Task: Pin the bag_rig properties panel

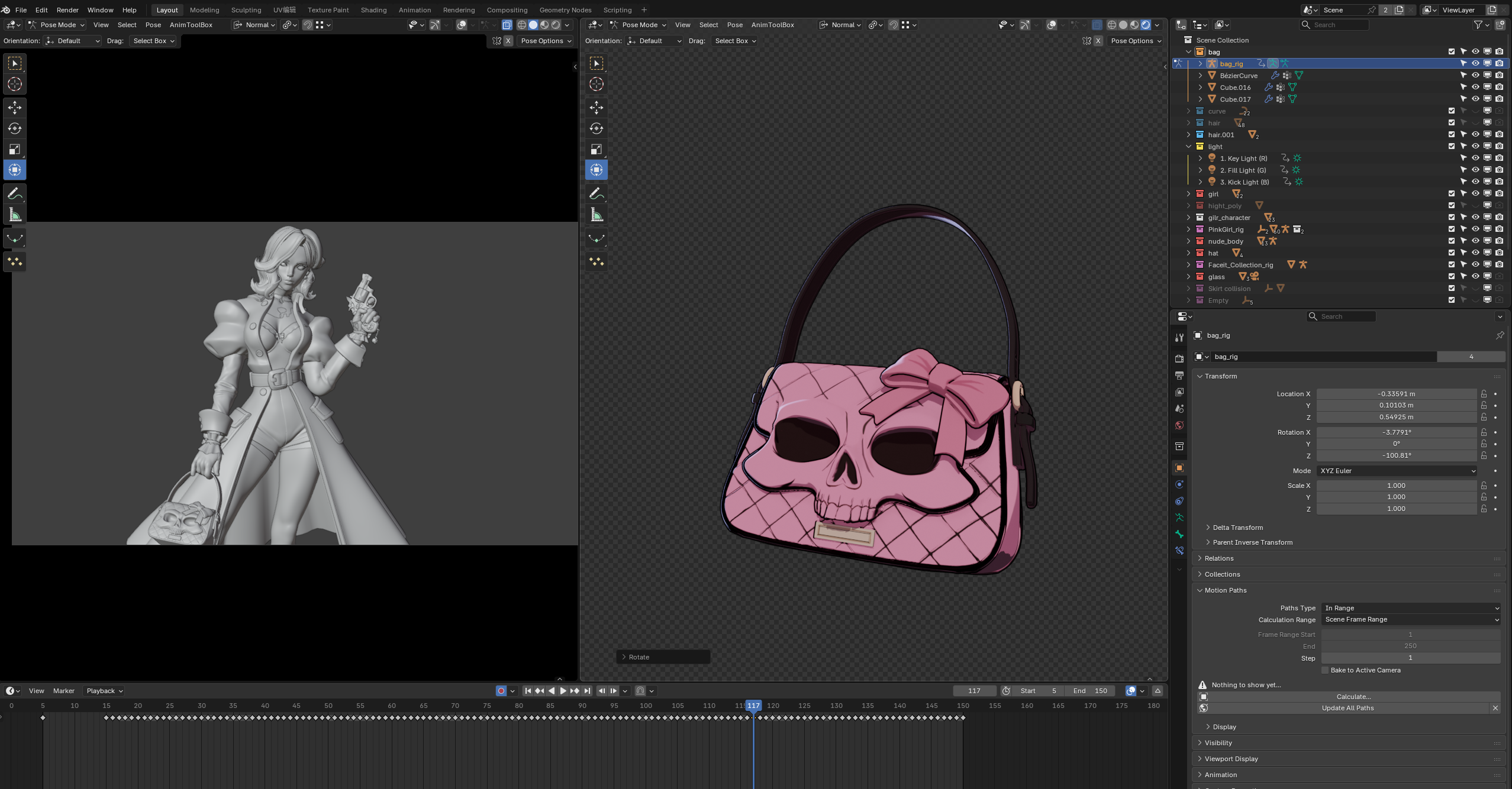Action: 1500,335
